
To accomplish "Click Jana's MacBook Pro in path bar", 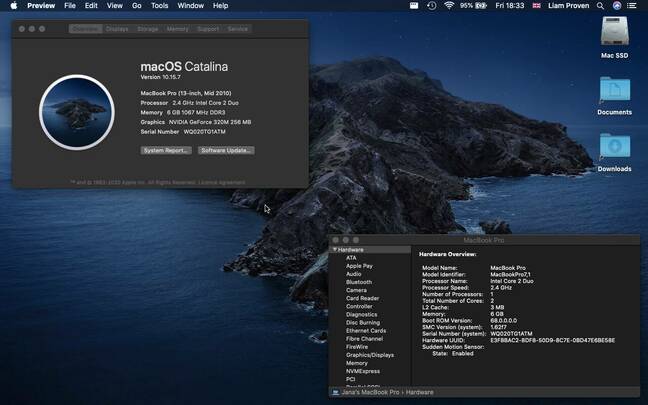I will [x=371, y=392].
